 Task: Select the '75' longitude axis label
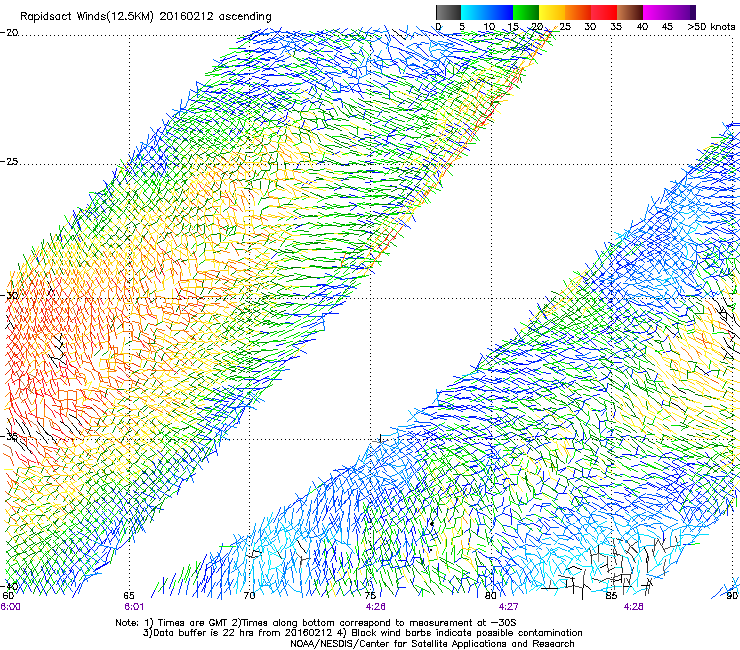pyautogui.click(x=370, y=596)
